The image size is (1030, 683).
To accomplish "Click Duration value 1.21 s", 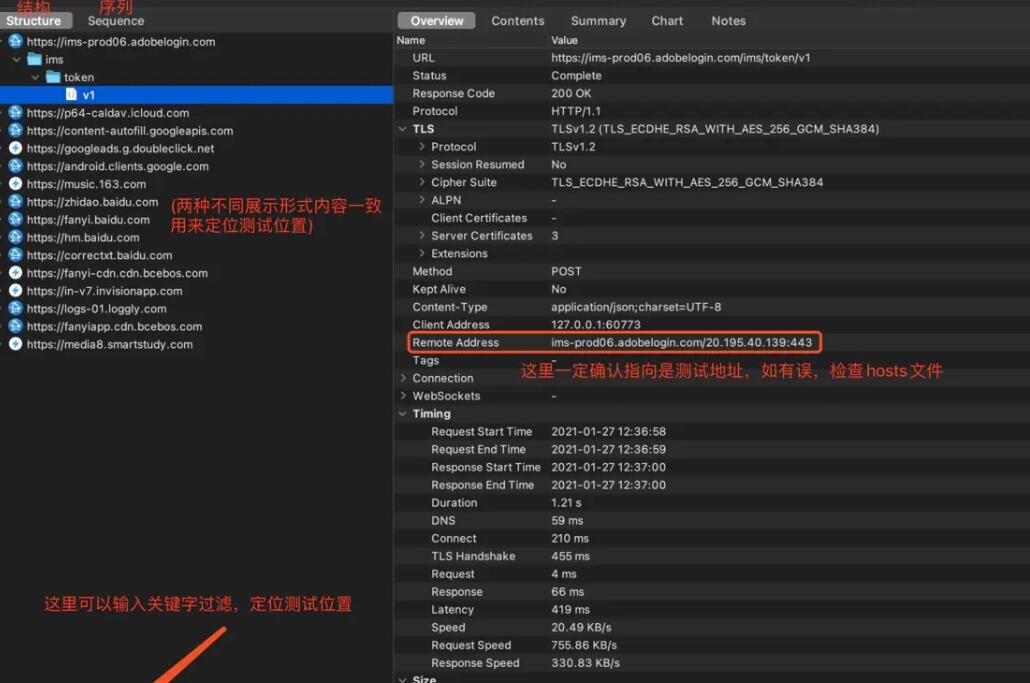I will (566, 502).
